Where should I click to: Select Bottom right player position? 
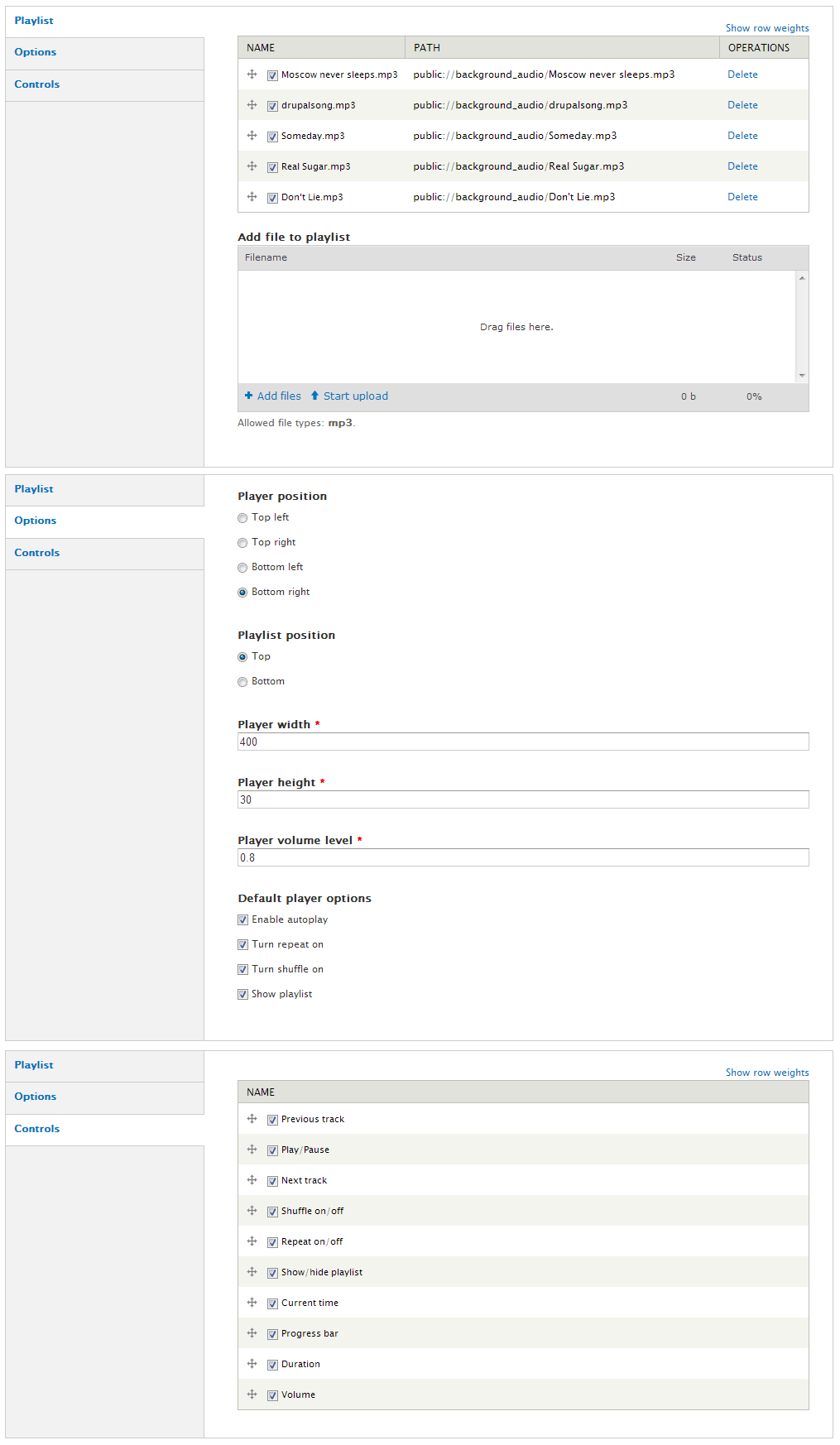click(x=242, y=593)
